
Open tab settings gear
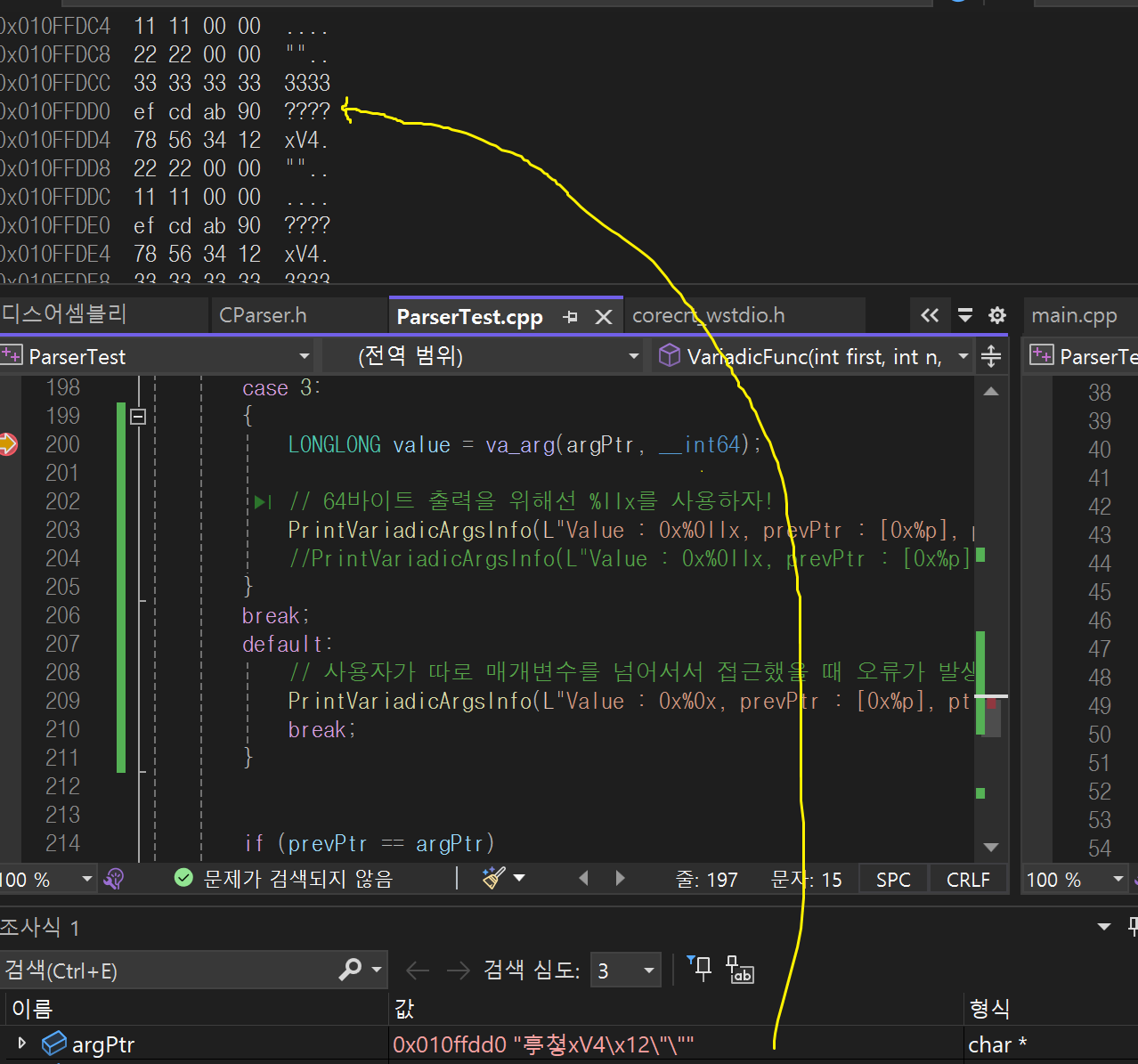(x=997, y=315)
